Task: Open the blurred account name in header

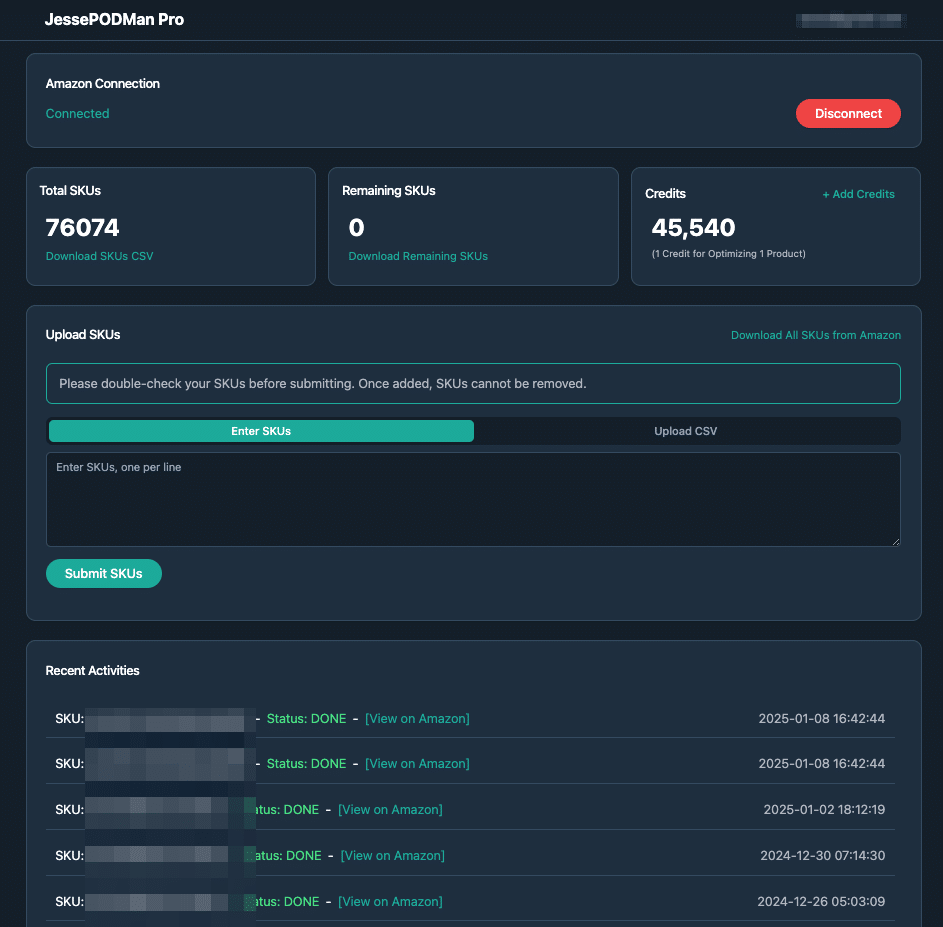Action: pos(849,19)
